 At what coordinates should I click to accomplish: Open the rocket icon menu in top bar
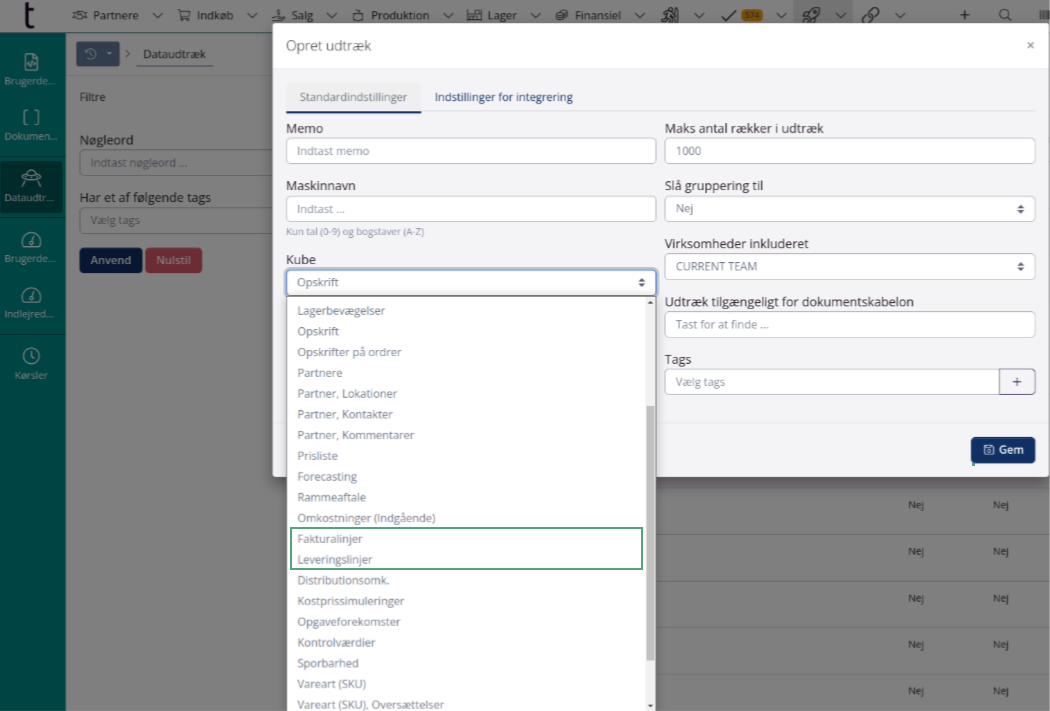(811, 15)
